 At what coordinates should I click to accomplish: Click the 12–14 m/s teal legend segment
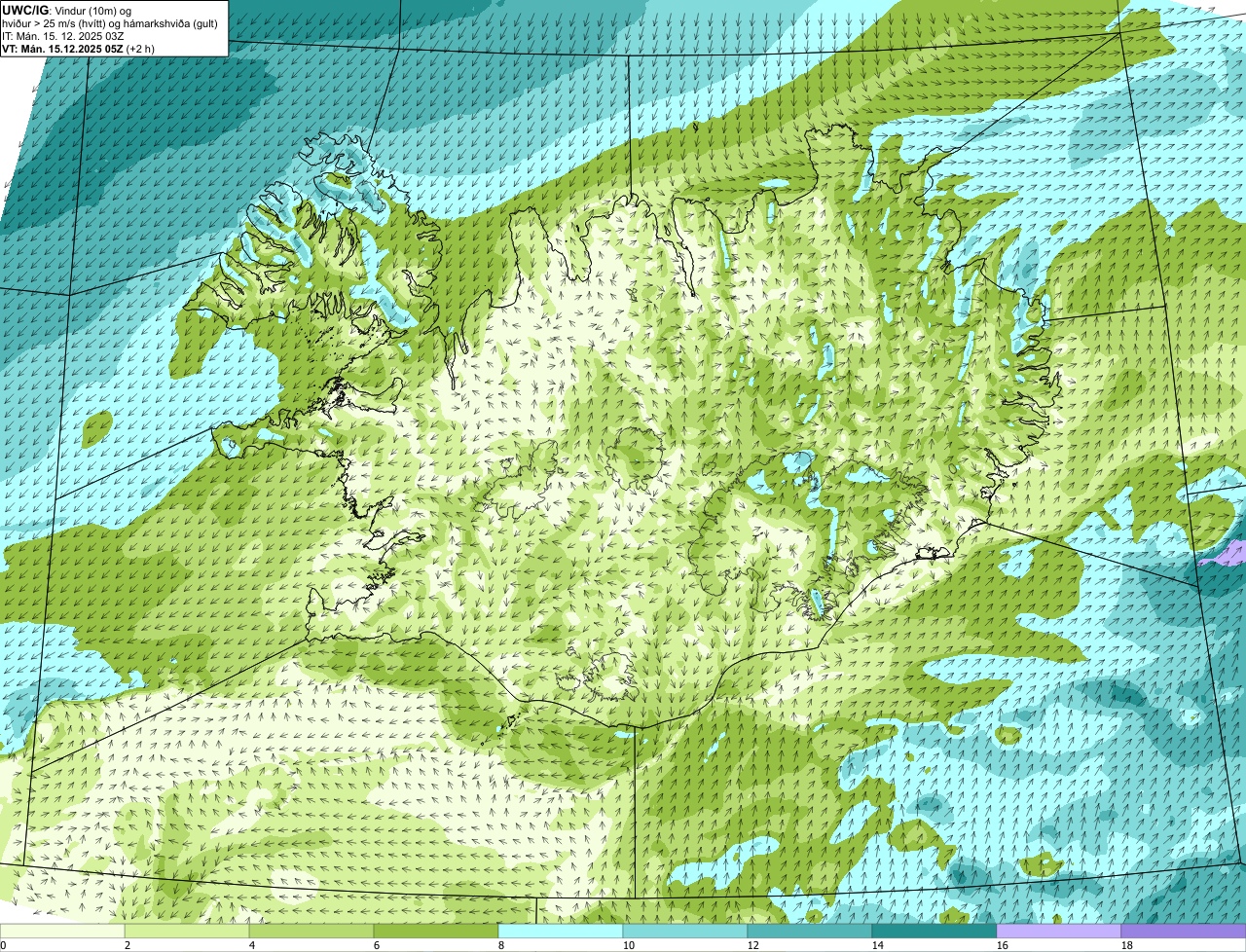tap(810, 932)
